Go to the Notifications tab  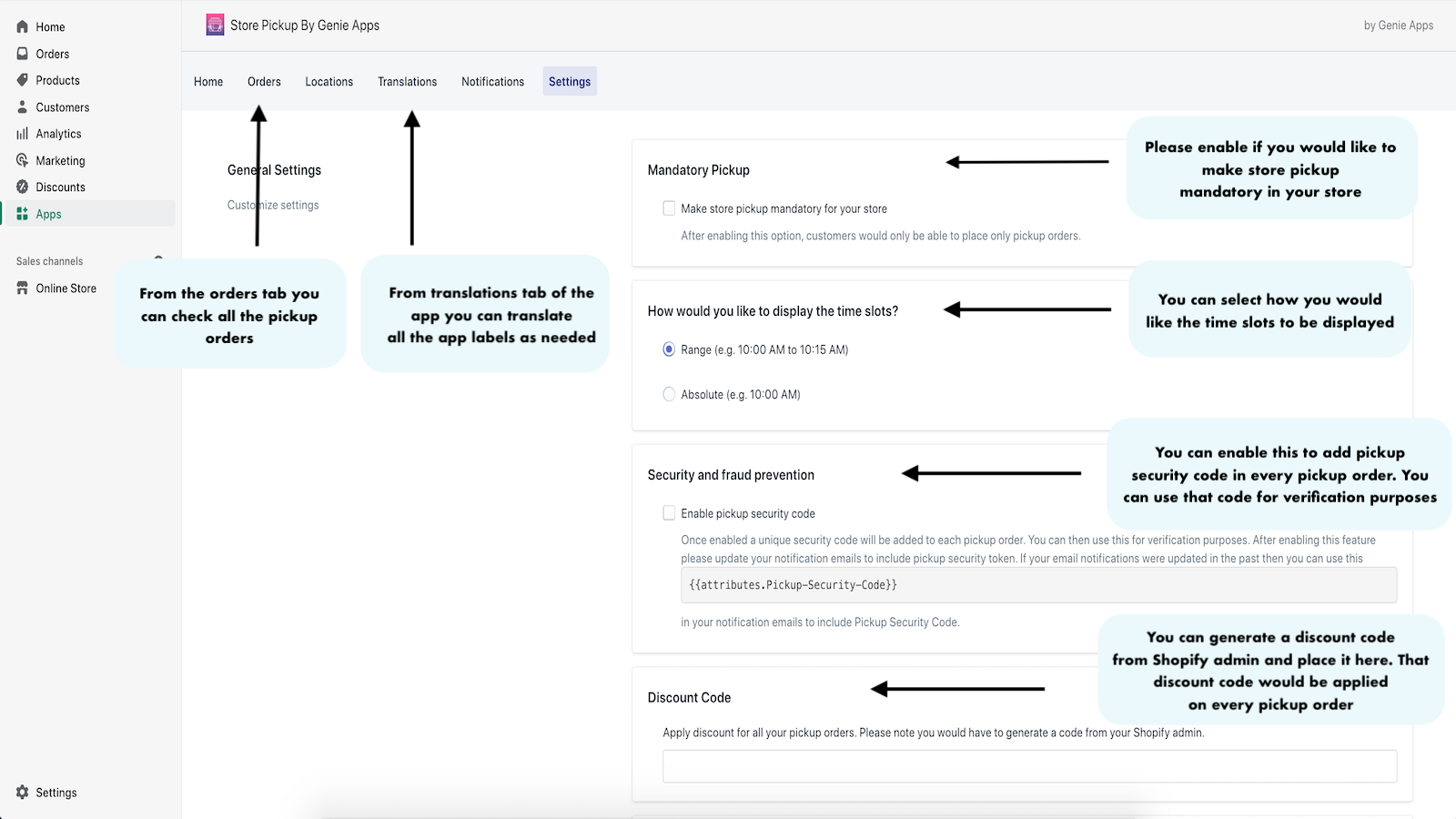pyautogui.click(x=492, y=82)
